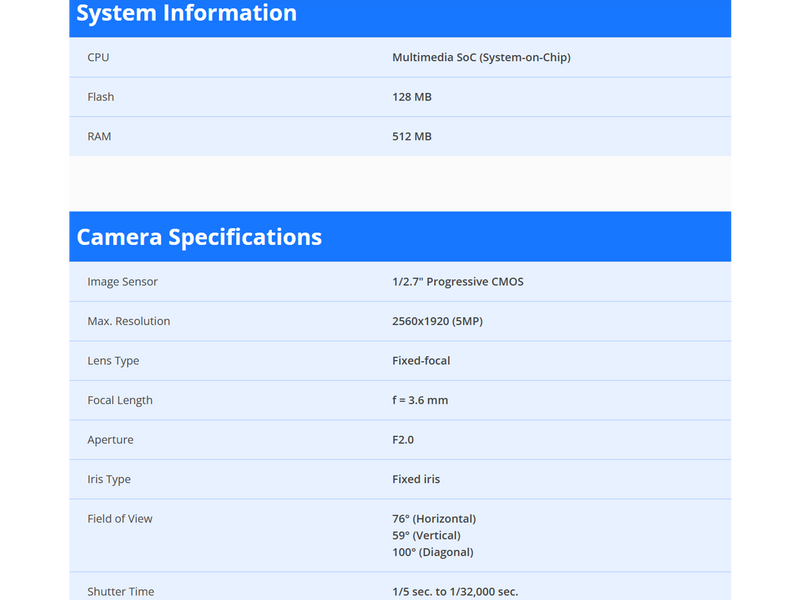Select the Flash row label
Screen dimensions: 800x600
click(101, 97)
